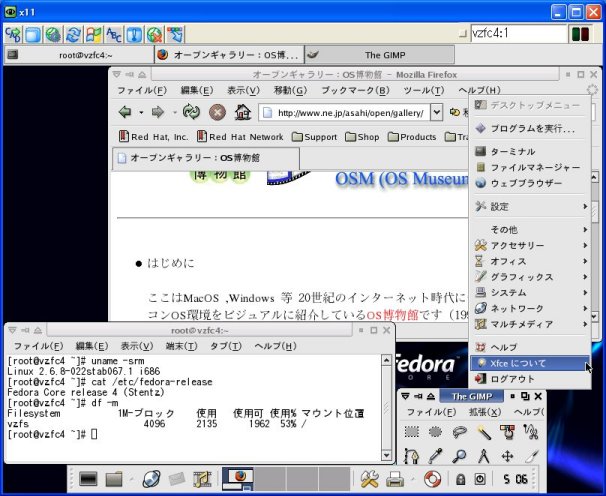
Task: Click the globe with red X disconnect icon
Action: 155,35
